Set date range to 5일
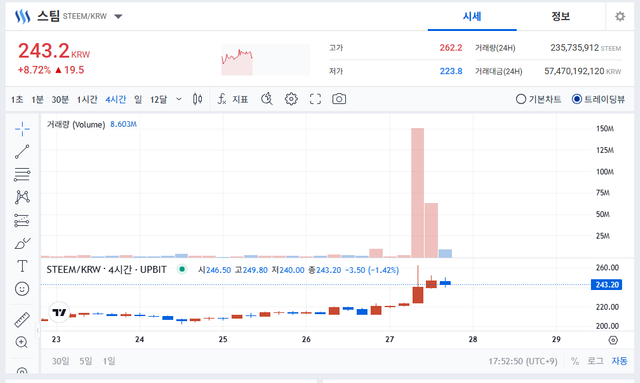The width and height of the screenshot is (640, 383). click(86, 361)
